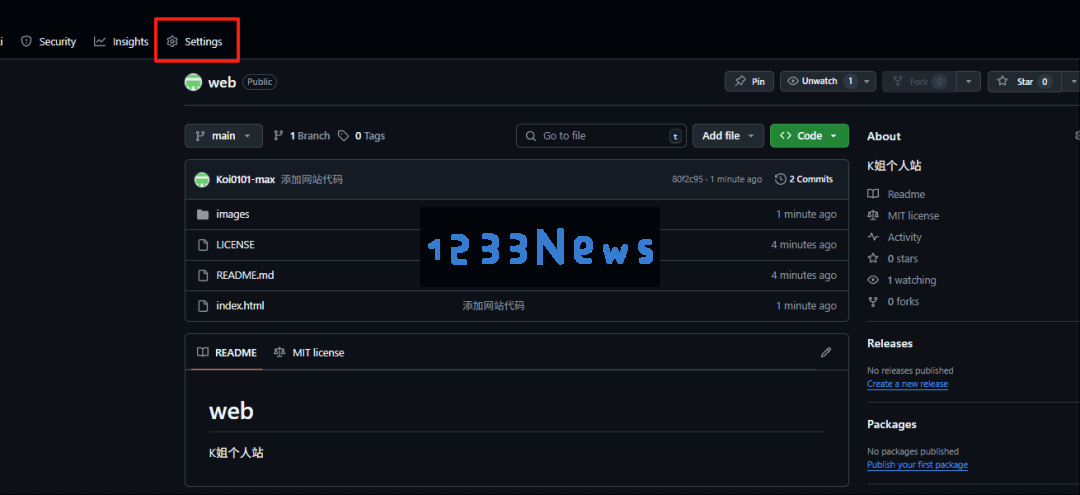Screen dimensions: 1080x495
Task: Open the Insights tab
Action: click(x=121, y=42)
